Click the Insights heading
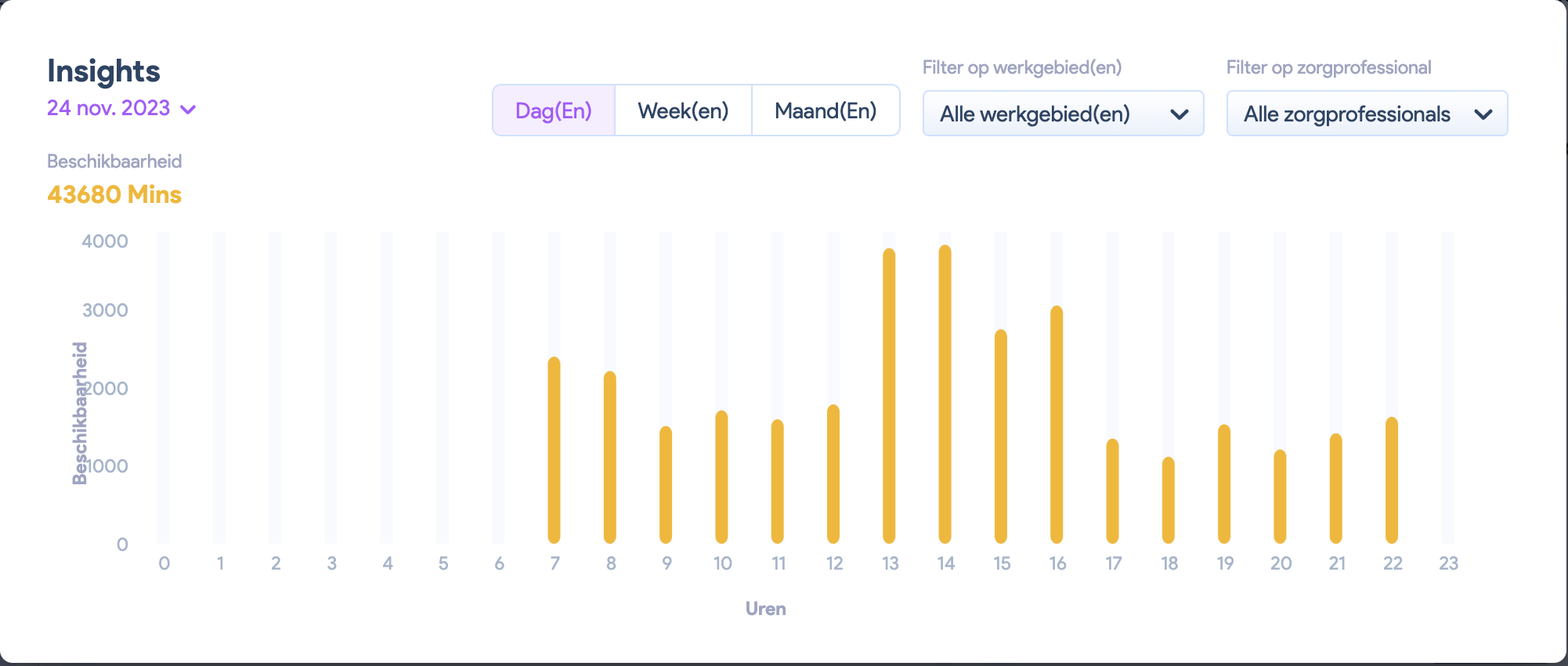 point(103,71)
